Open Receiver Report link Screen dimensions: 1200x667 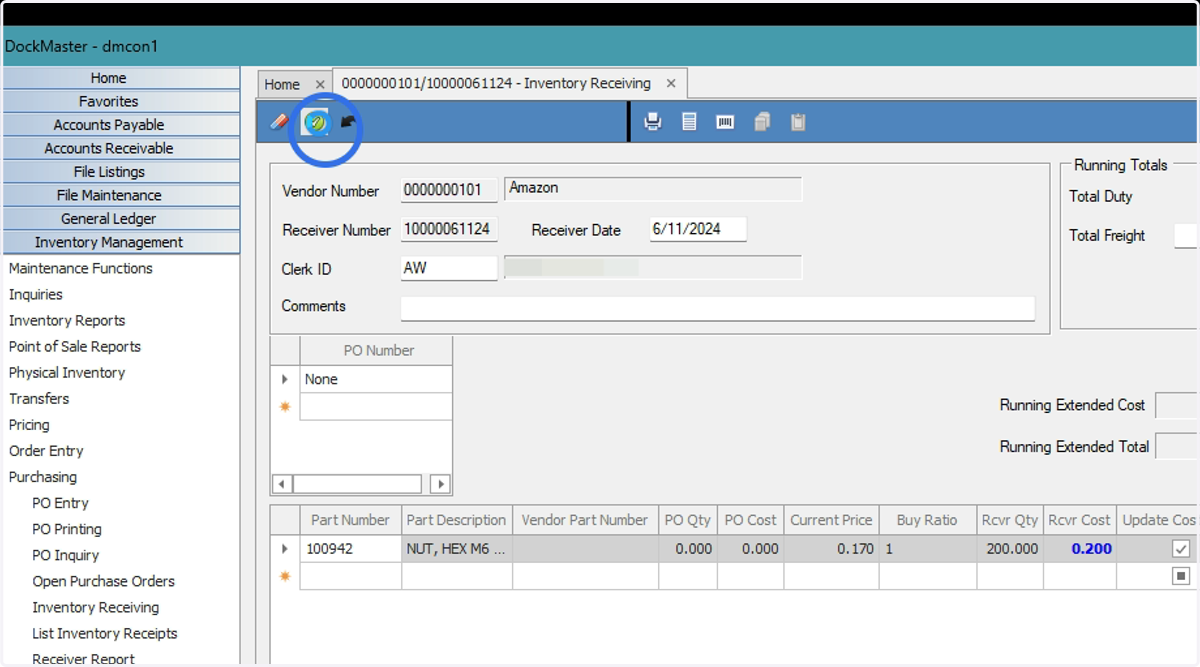coord(83,658)
